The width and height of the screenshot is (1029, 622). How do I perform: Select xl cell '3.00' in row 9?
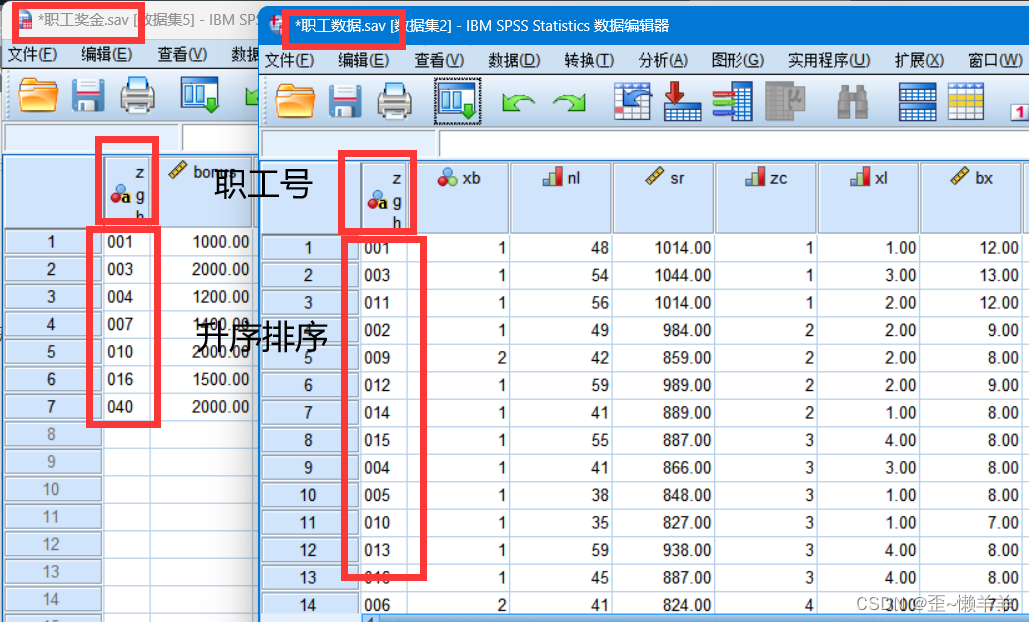pyautogui.click(x=868, y=467)
